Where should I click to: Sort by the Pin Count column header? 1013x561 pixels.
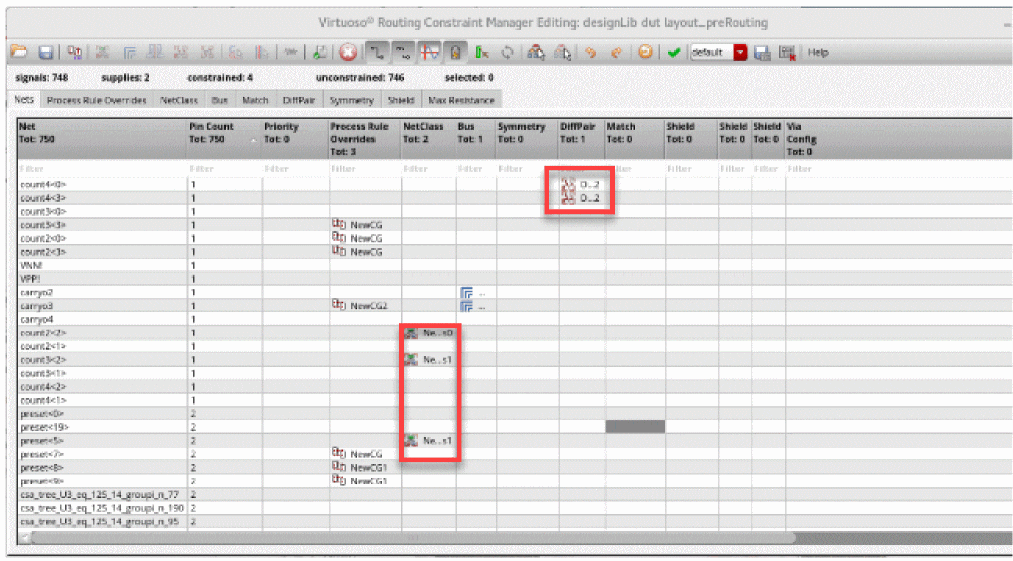224,139
